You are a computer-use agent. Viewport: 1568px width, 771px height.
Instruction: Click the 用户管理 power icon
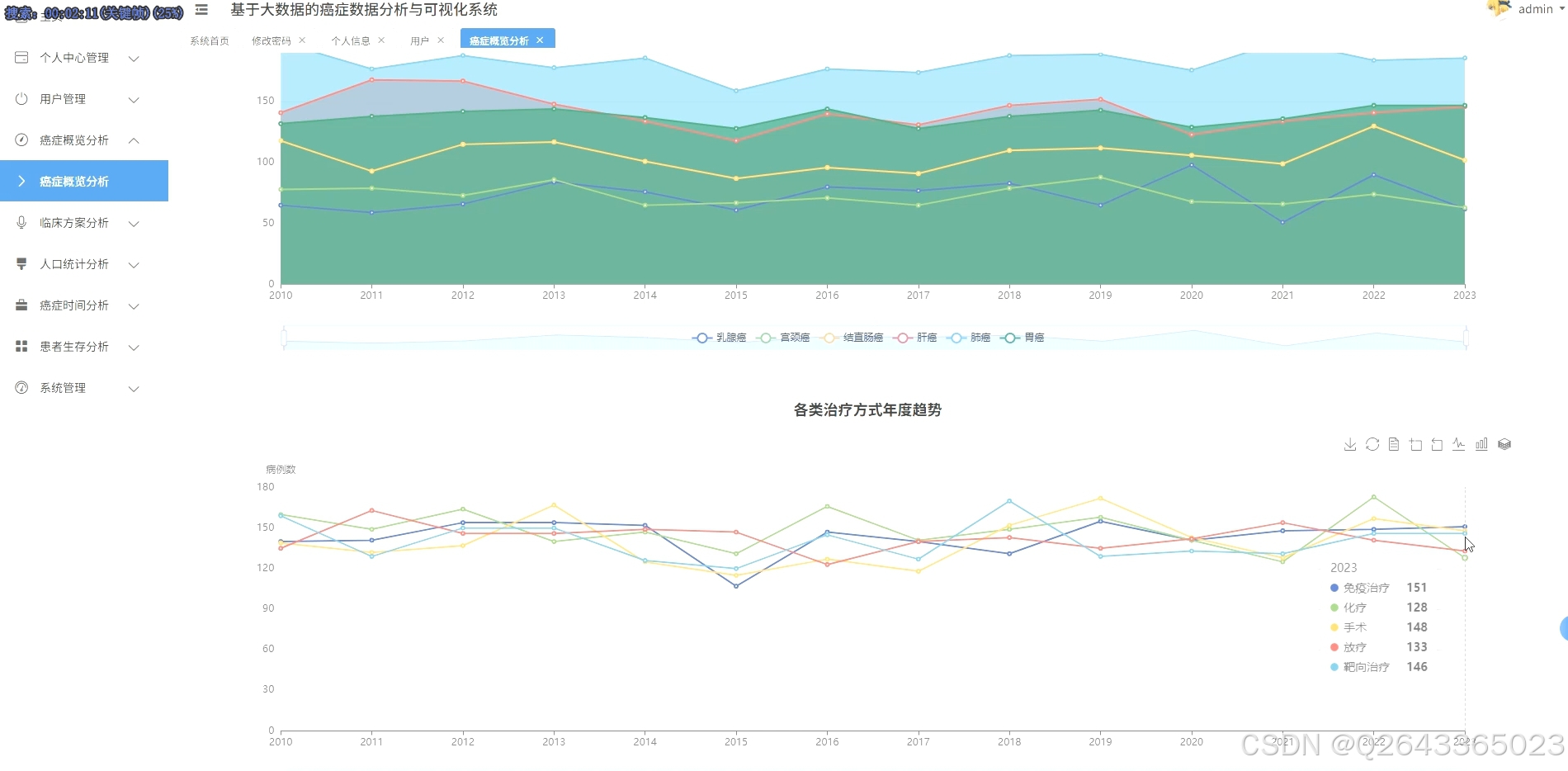pos(21,99)
